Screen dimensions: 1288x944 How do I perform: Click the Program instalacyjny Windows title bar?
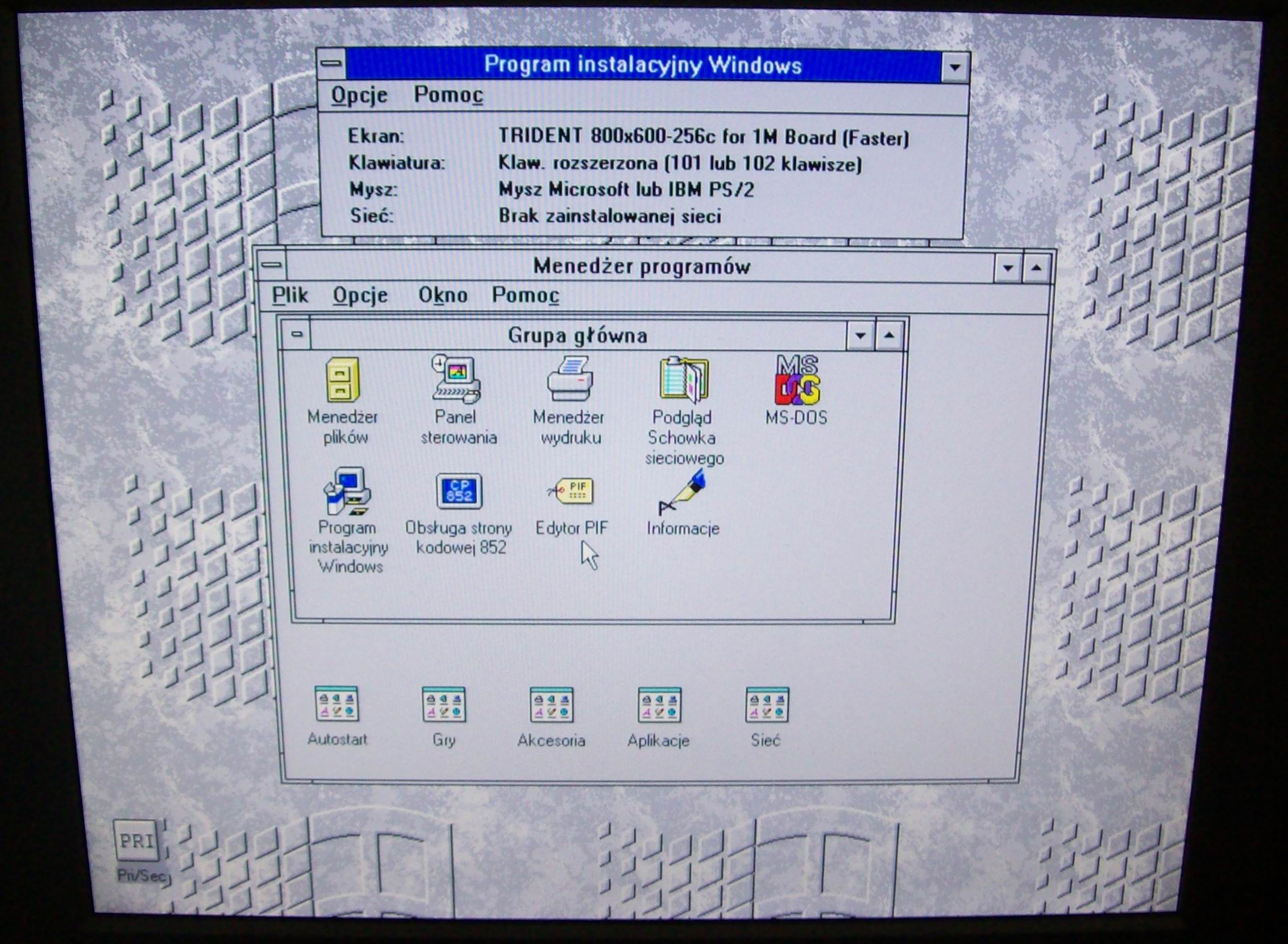[643, 65]
